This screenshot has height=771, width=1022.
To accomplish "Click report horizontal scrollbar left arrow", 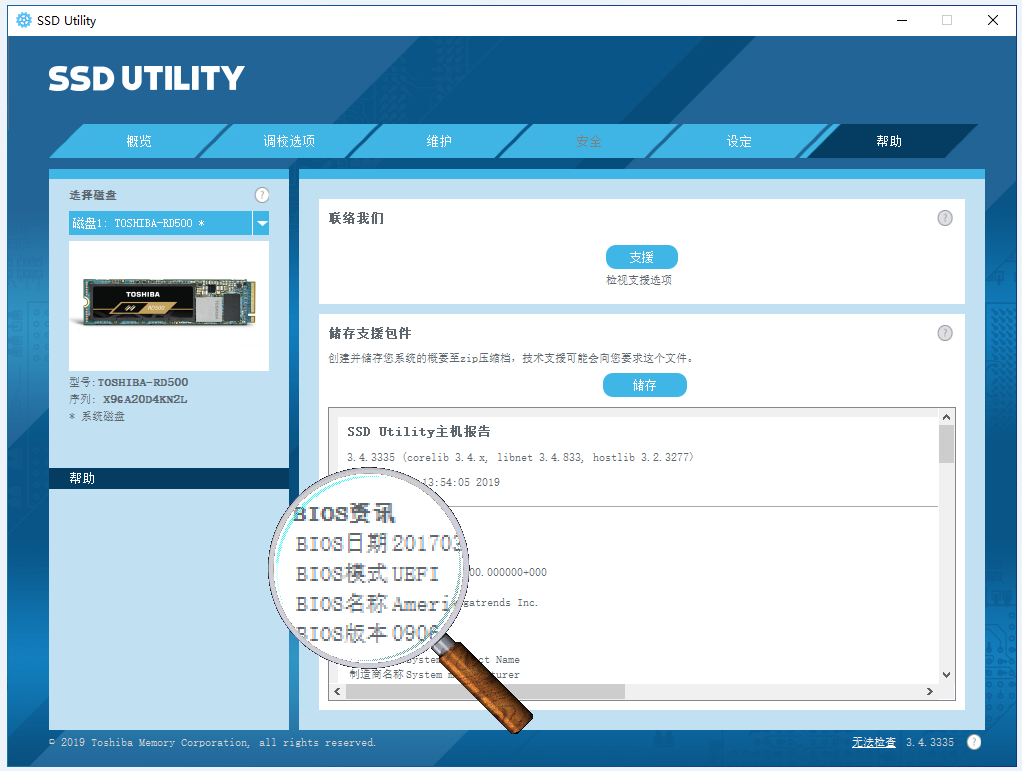I will pos(337,691).
